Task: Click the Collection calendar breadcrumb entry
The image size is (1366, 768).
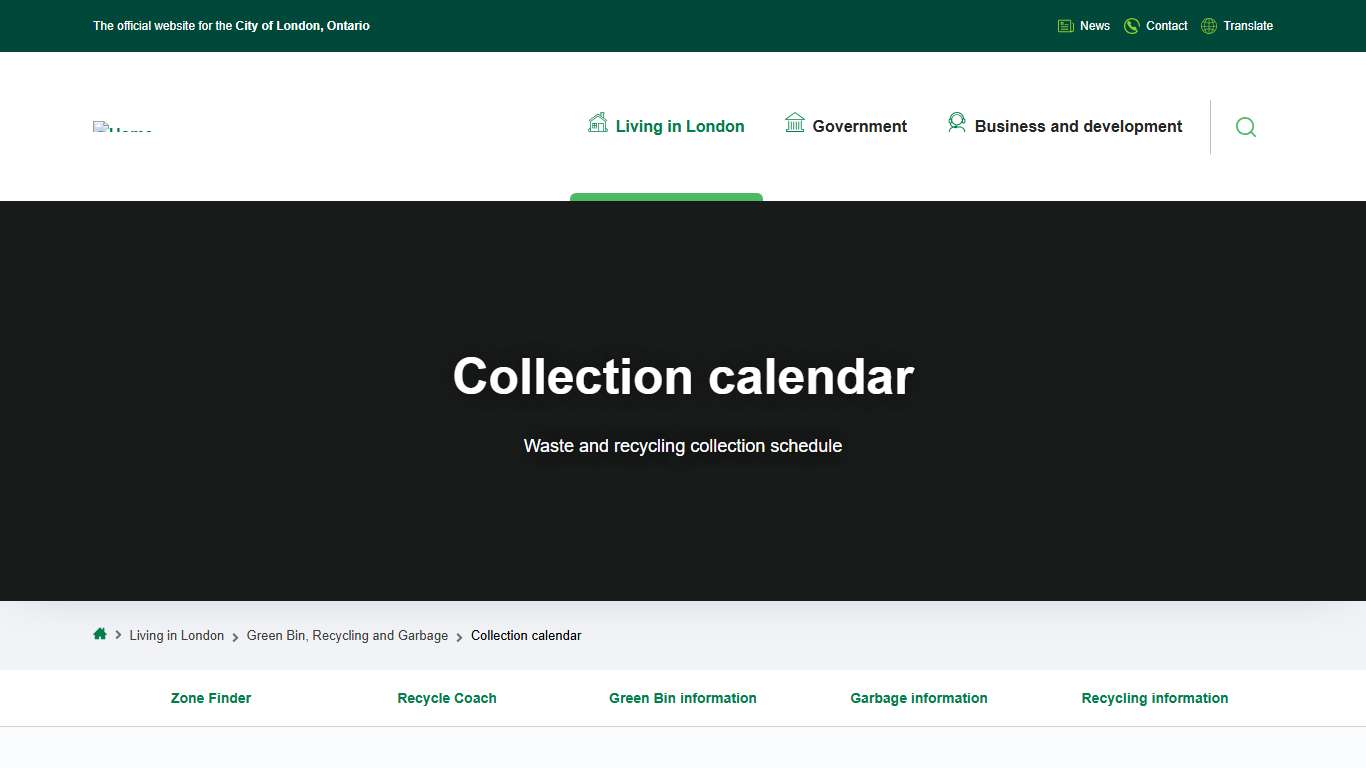Action: point(526,635)
